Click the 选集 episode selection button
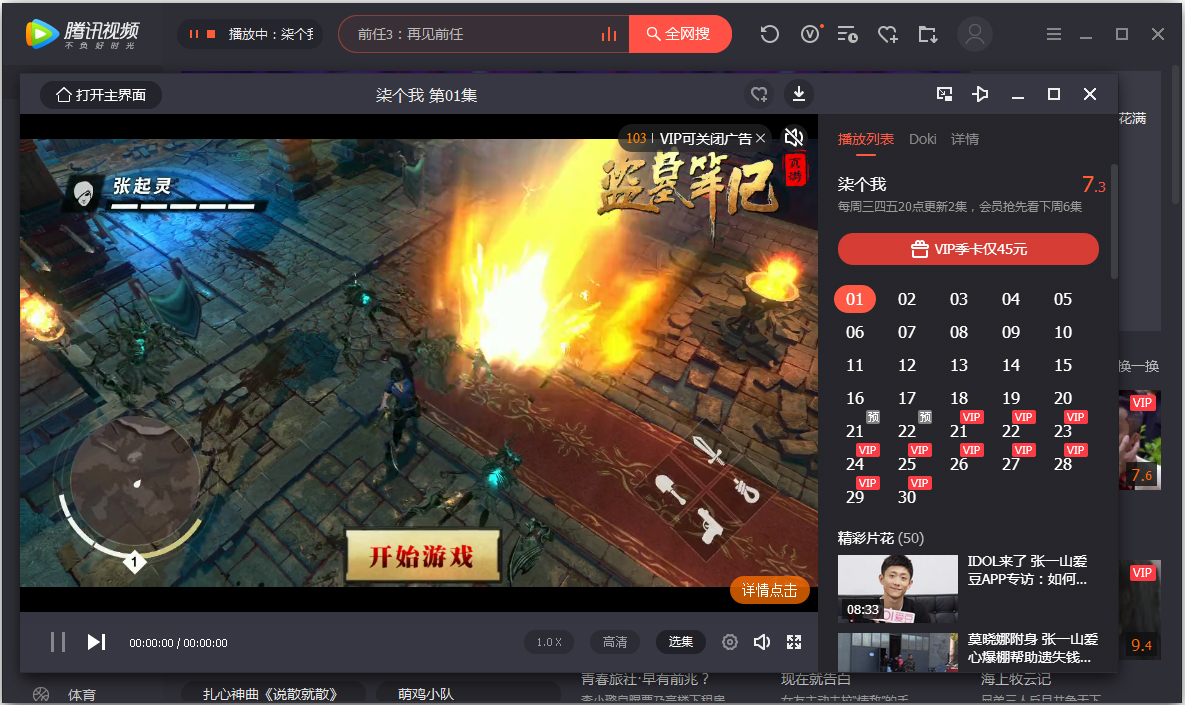 click(680, 642)
